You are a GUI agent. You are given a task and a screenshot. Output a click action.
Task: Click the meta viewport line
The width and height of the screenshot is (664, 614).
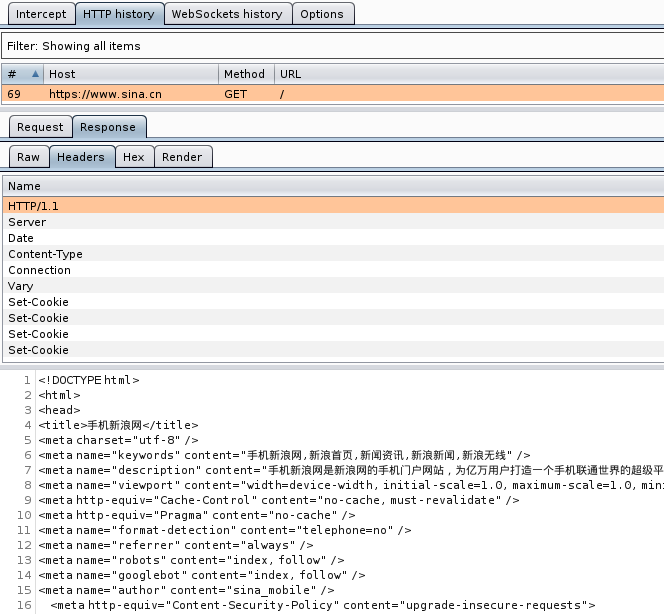[x=351, y=485]
